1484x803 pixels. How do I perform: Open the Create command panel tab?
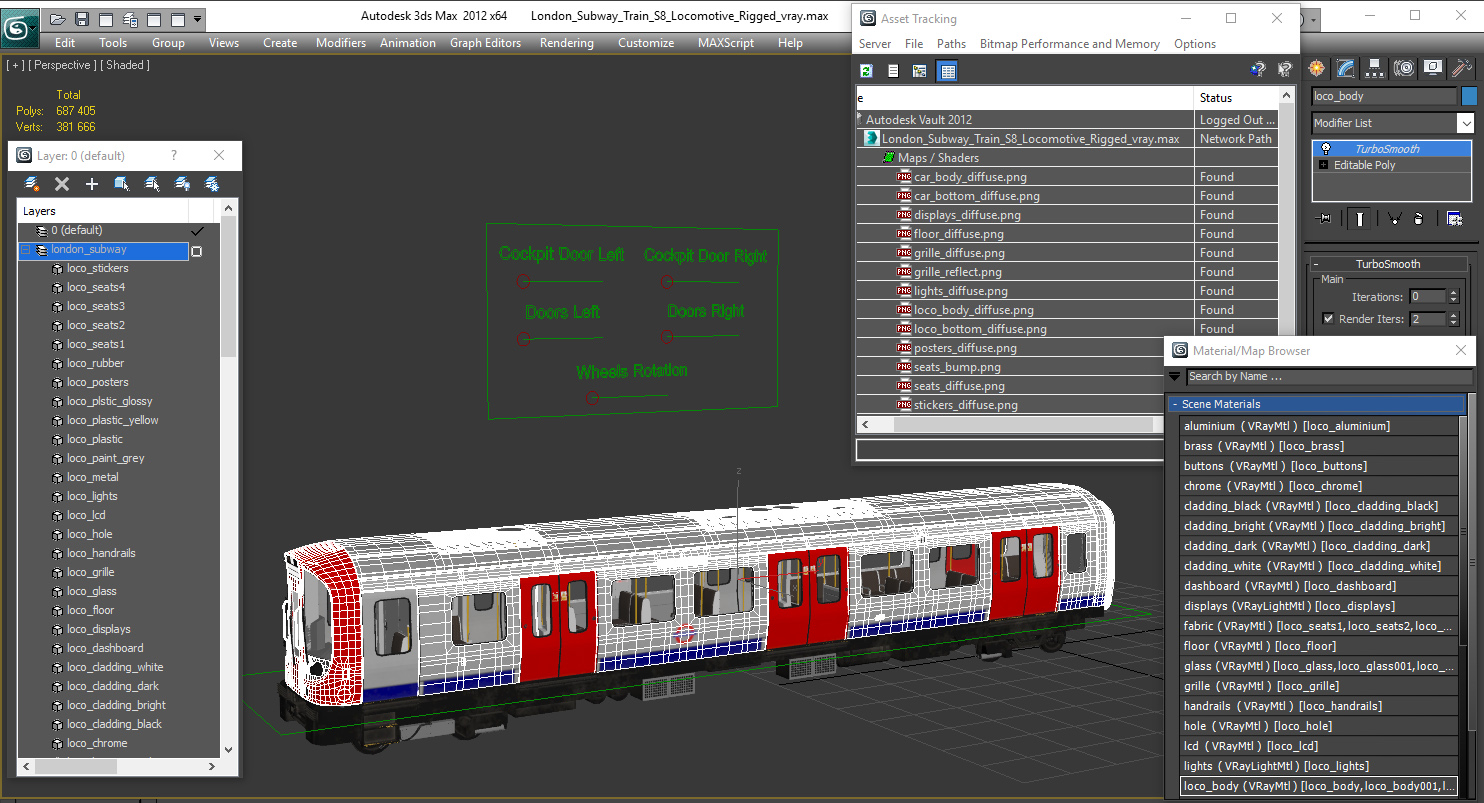[x=1317, y=68]
